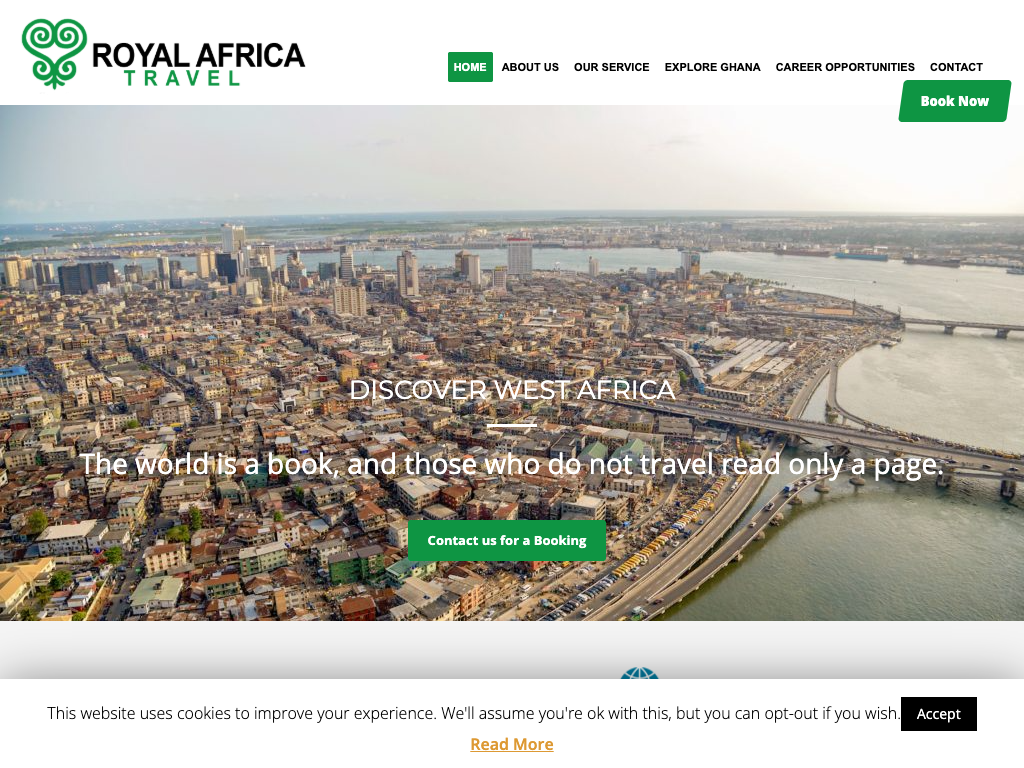
Task: Click the partially visible blue globe icon
Action: coord(639,673)
